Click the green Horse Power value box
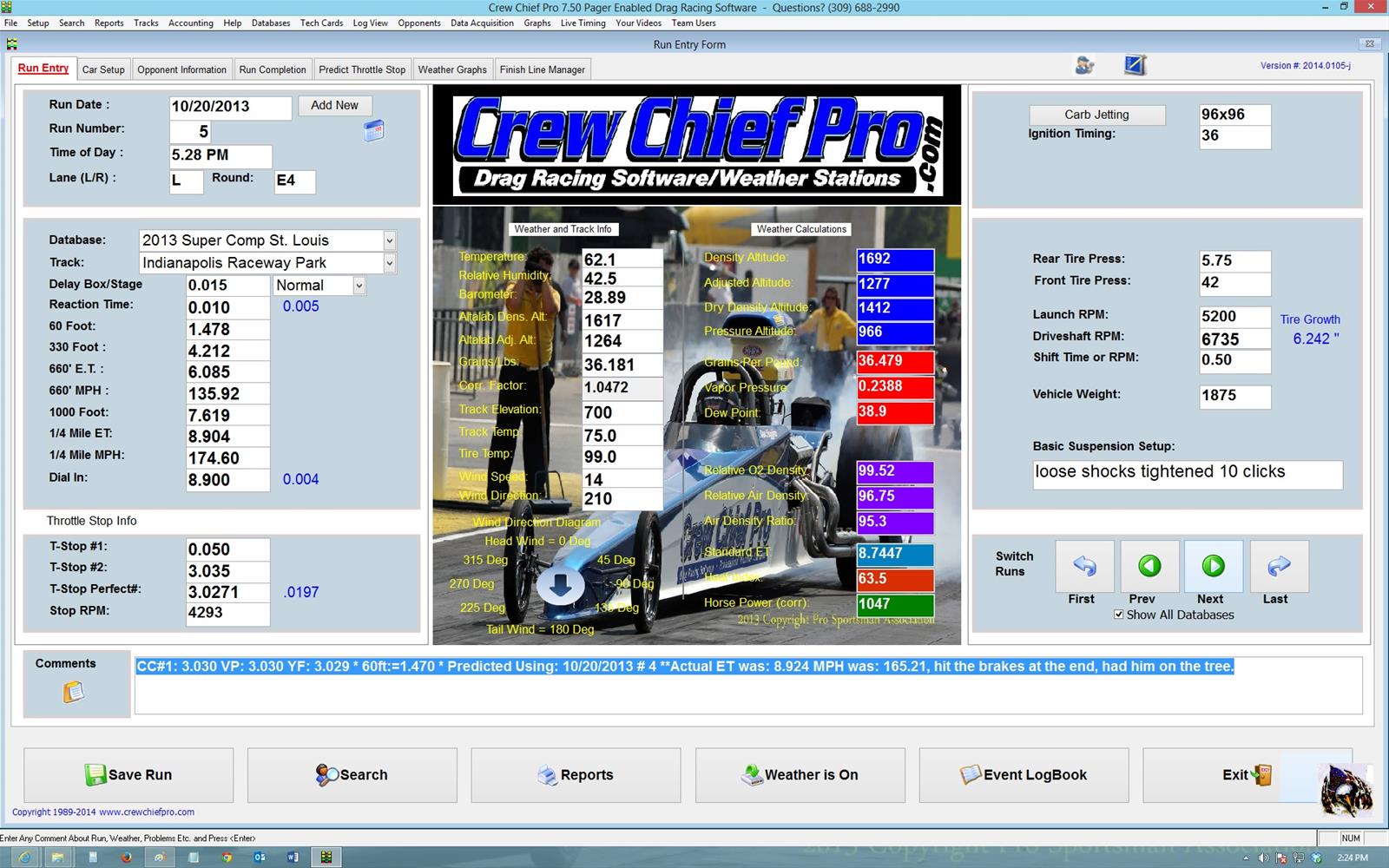The height and width of the screenshot is (868, 1389). point(894,604)
